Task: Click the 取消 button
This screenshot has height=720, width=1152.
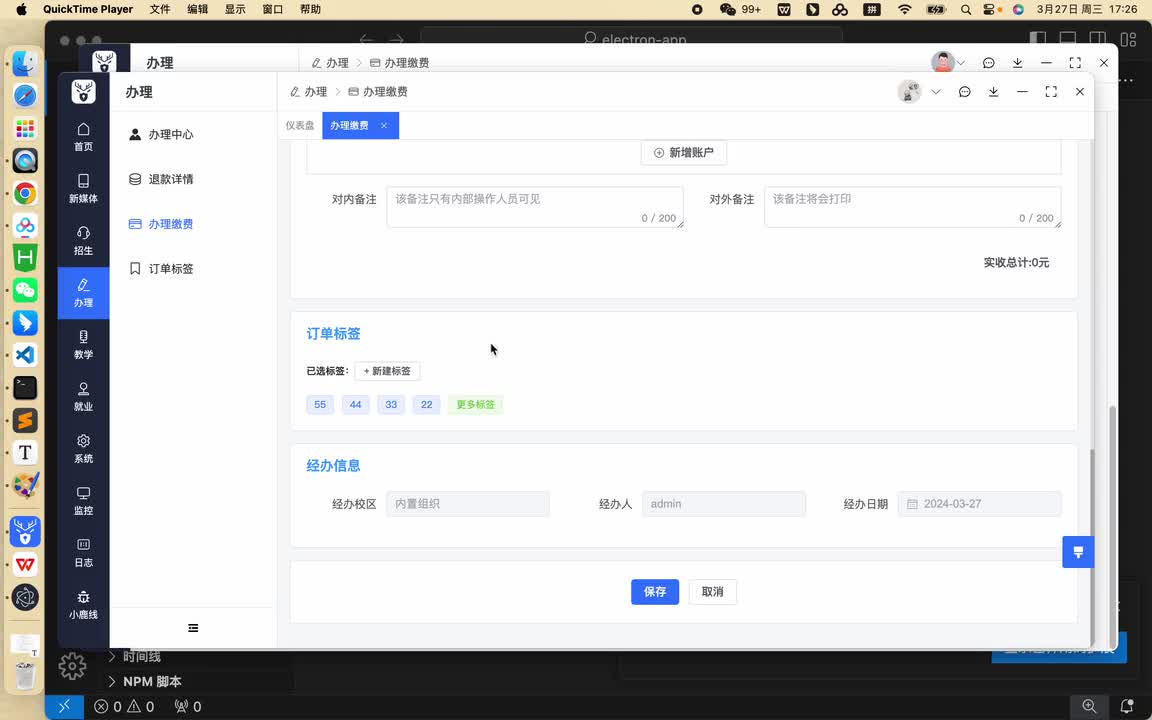Action: (x=713, y=592)
